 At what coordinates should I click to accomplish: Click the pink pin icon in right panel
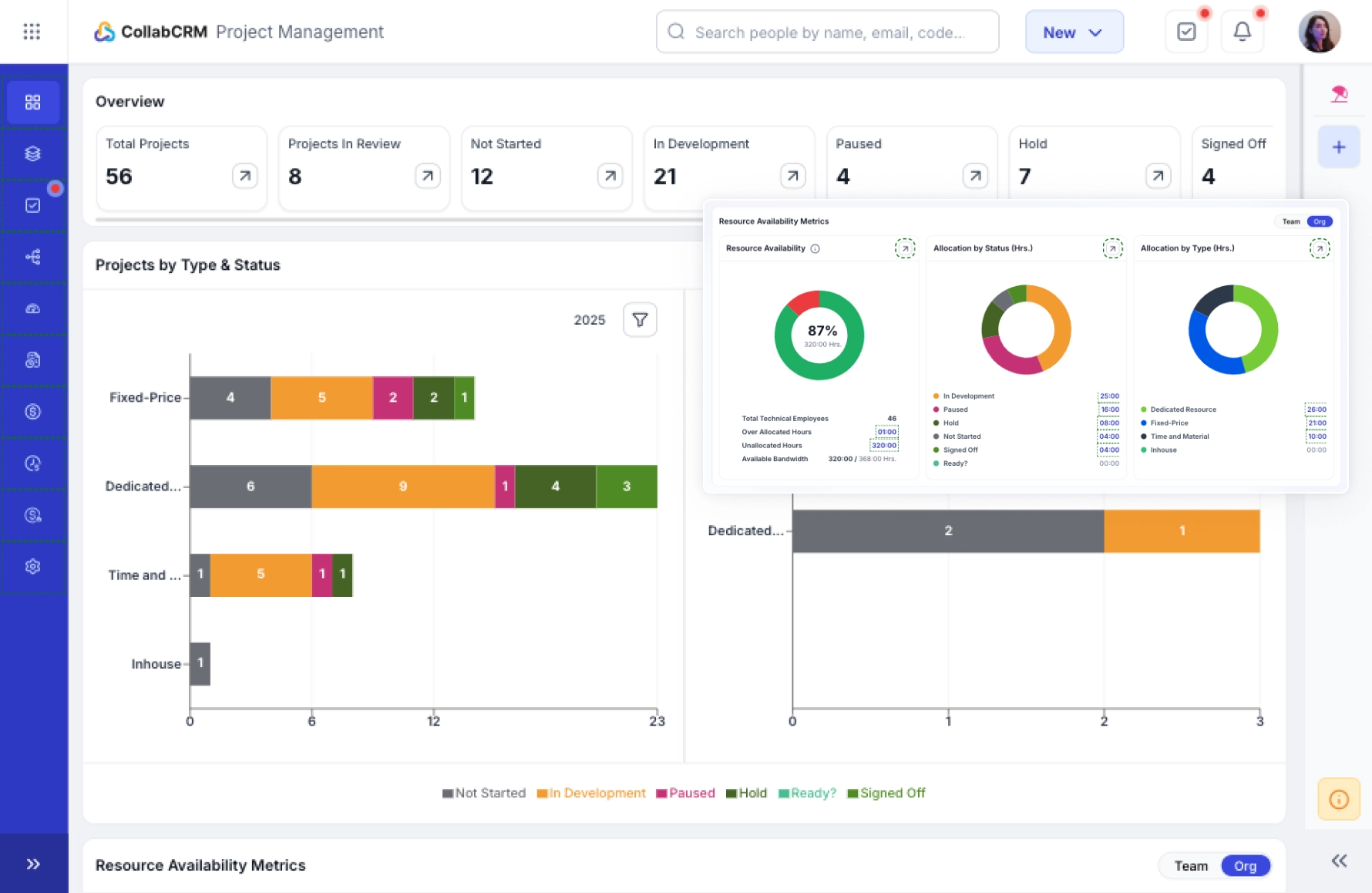(1339, 93)
